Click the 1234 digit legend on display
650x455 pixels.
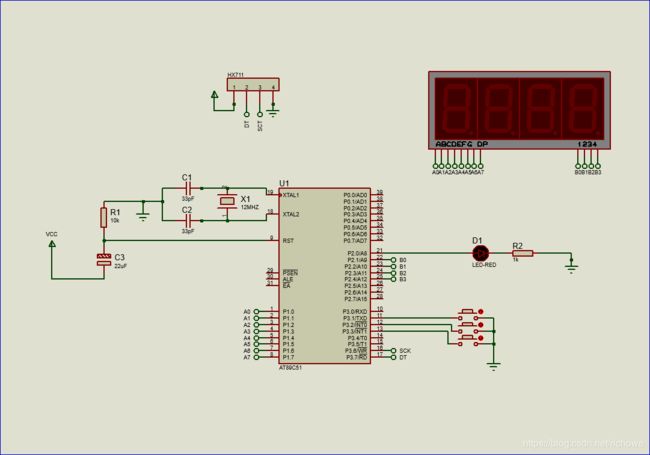587,144
